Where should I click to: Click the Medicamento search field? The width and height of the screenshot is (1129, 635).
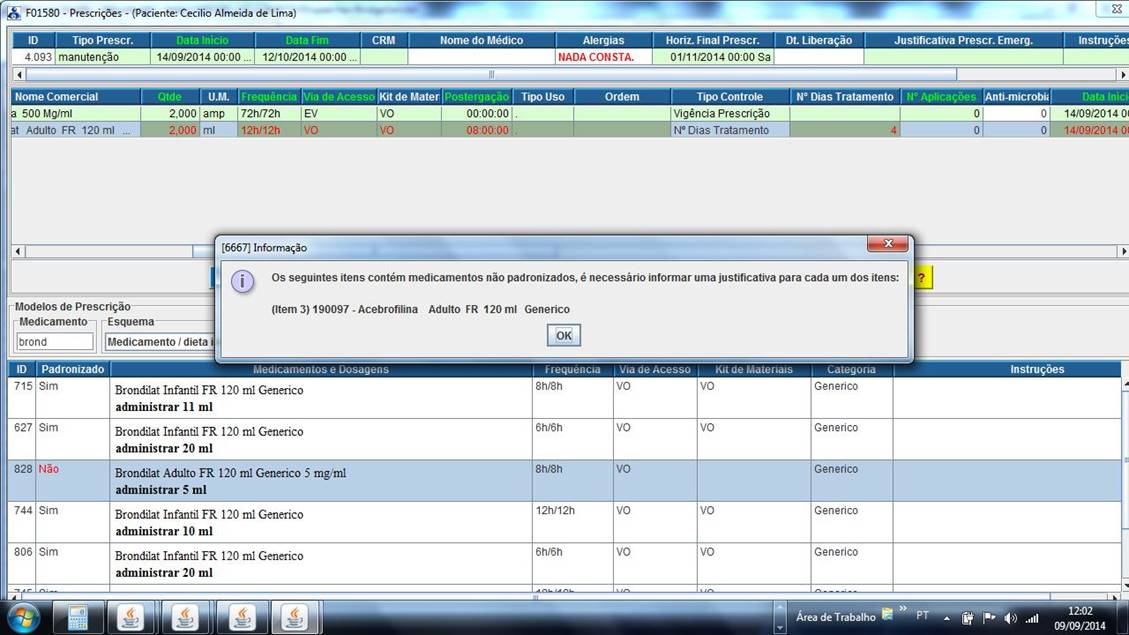tap(55, 342)
